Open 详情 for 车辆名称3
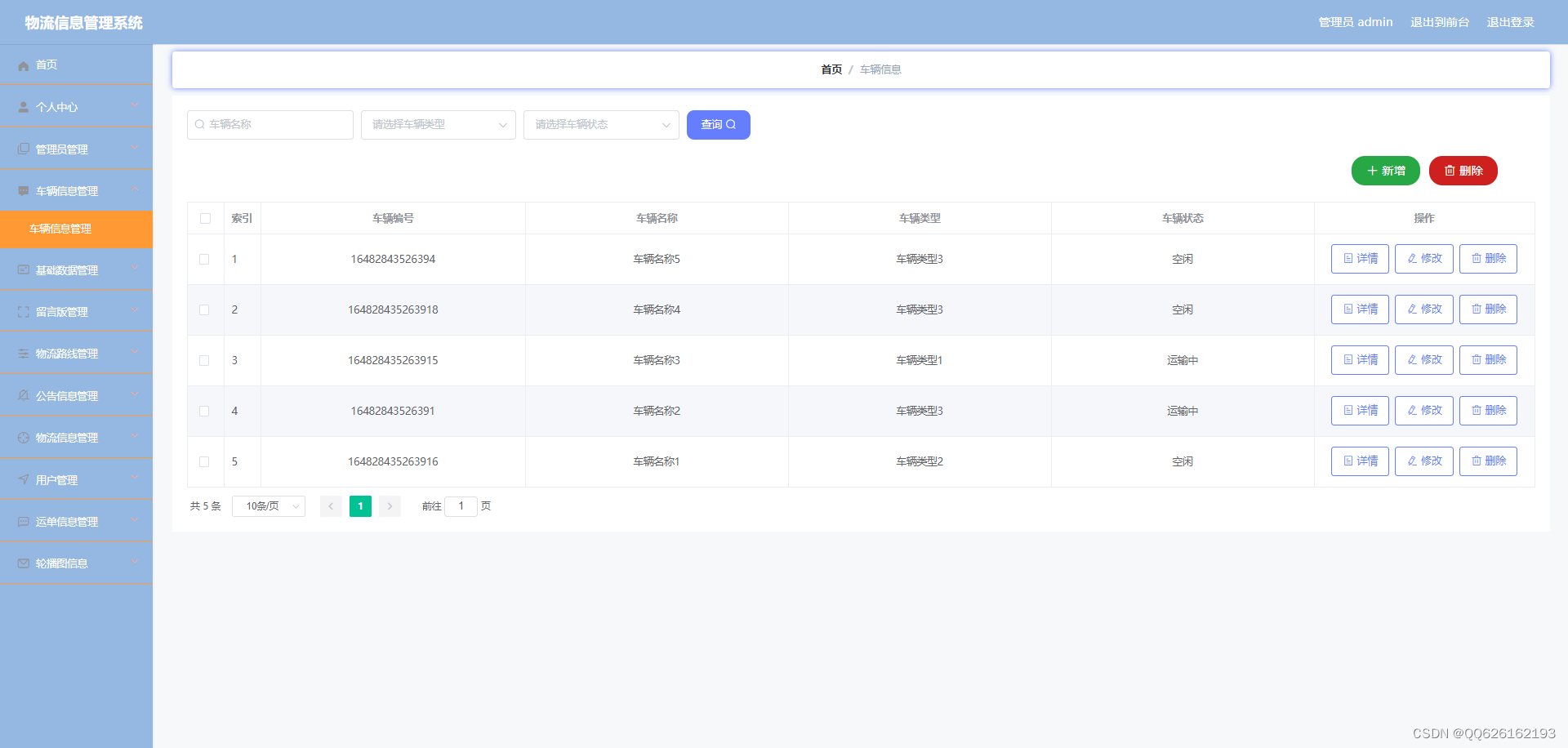The width and height of the screenshot is (1568, 748). [1360, 360]
